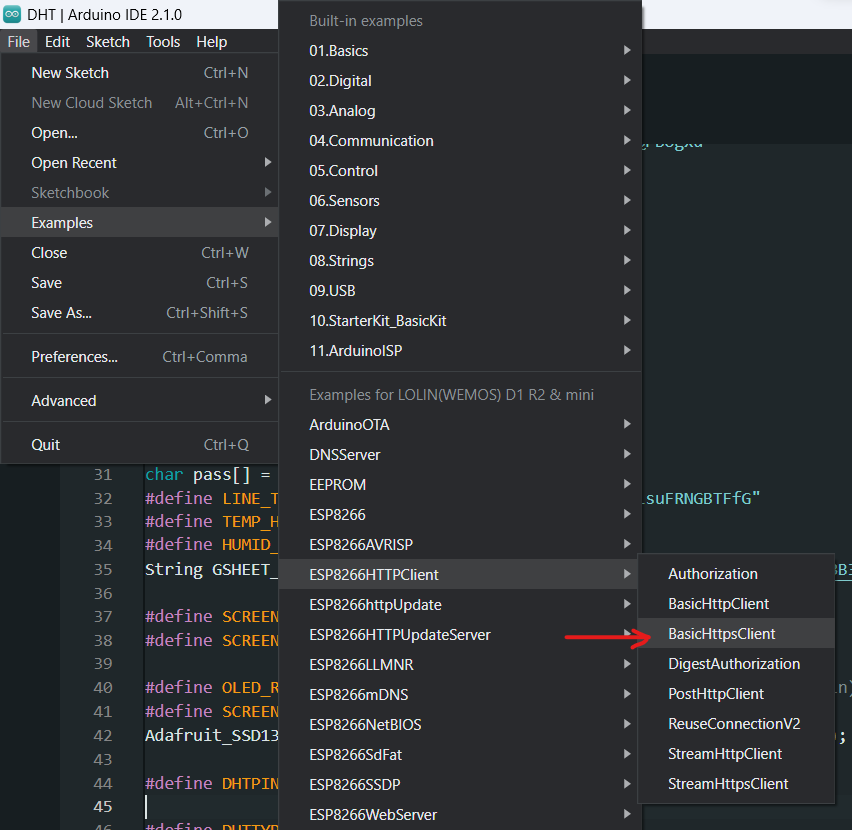Click line number 31 in editor

pyautogui.click(x=103, y=475)
